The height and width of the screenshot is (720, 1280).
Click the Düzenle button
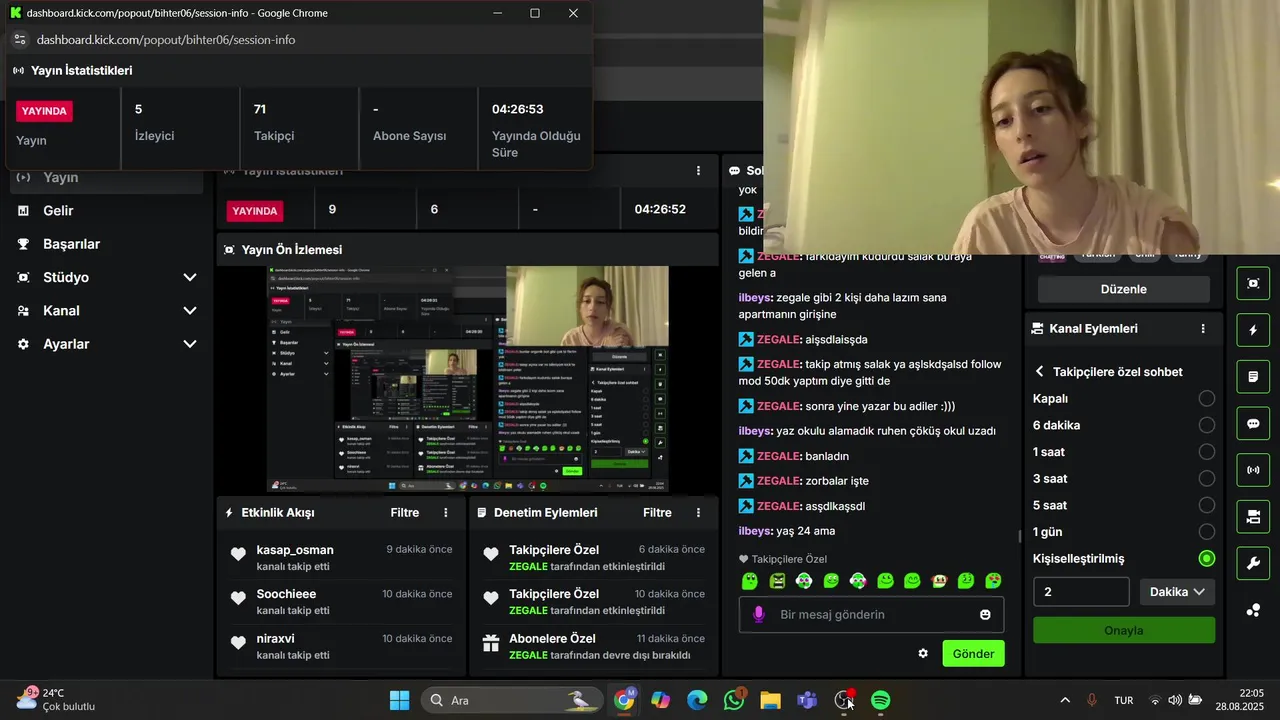click(x=1124, y=289)
